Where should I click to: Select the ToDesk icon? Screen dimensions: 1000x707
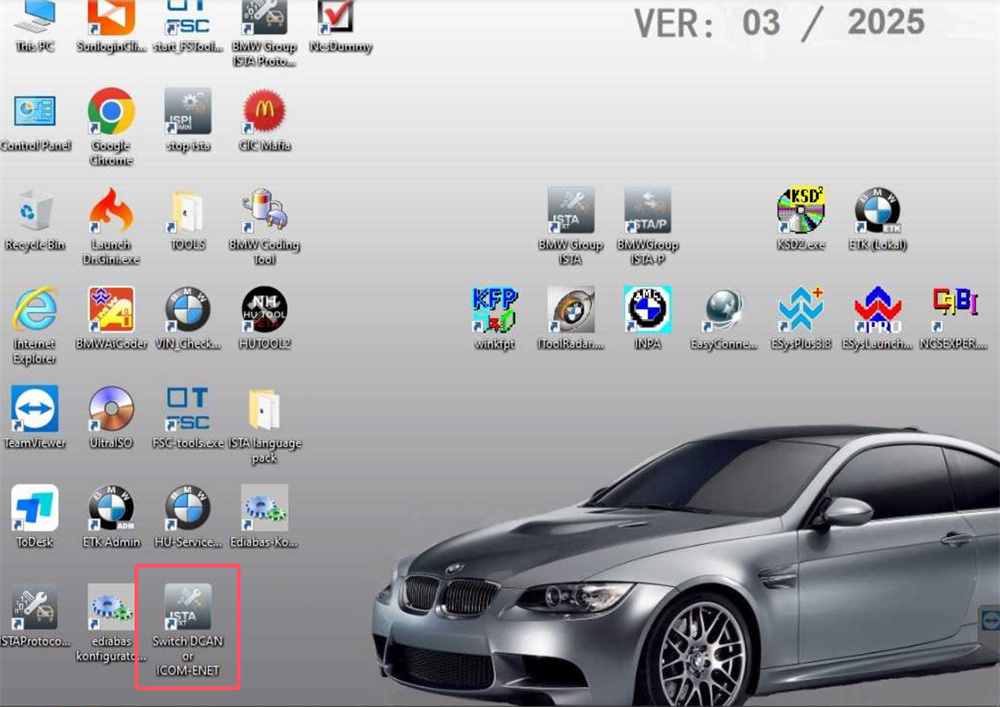34,507
